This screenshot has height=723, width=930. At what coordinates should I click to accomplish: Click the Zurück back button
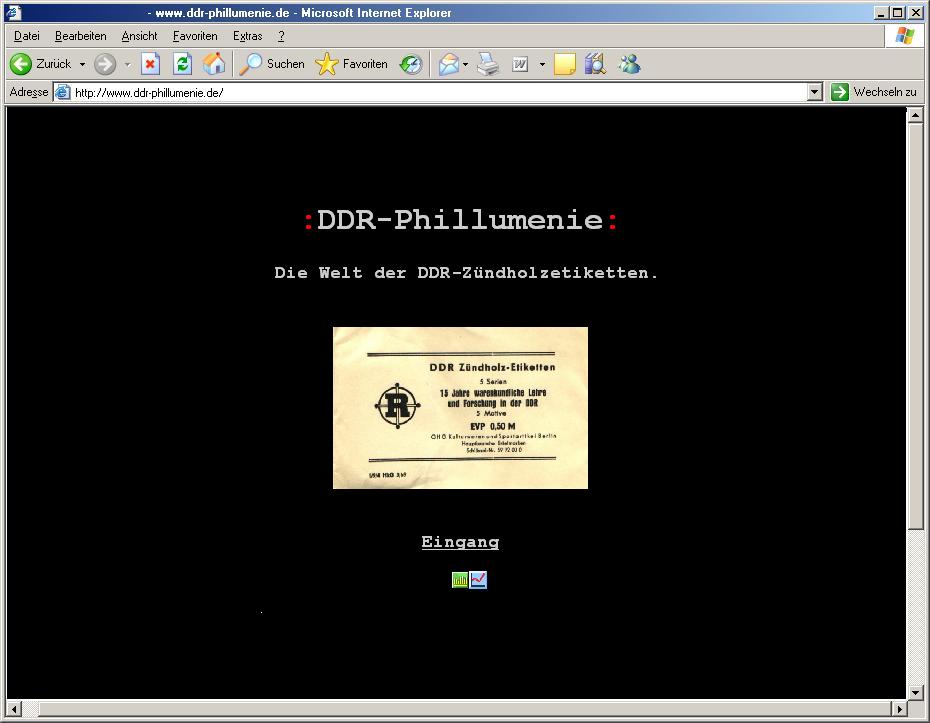point(41,64)
